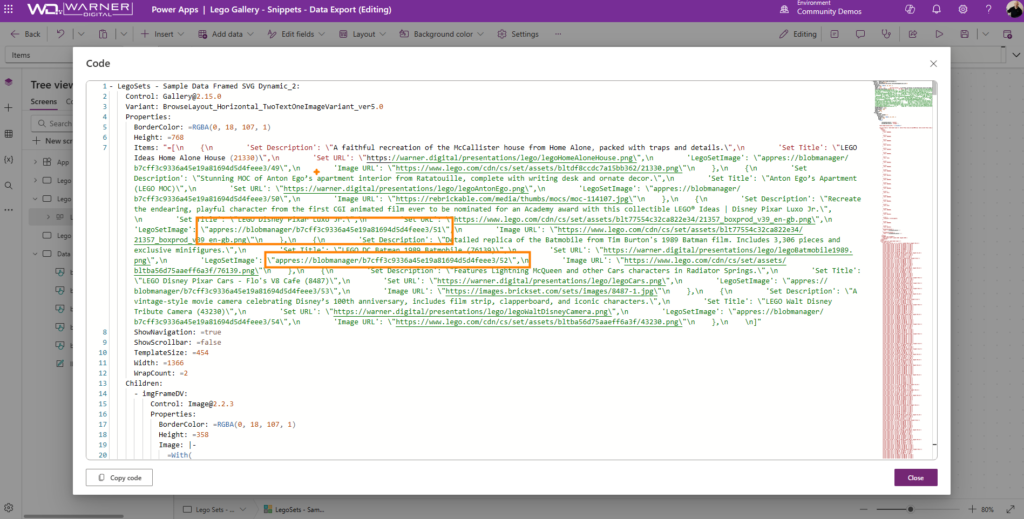Click the Insert plus icon in sidebar
The height and width of the screenshot is (519, 1024).
8,108
